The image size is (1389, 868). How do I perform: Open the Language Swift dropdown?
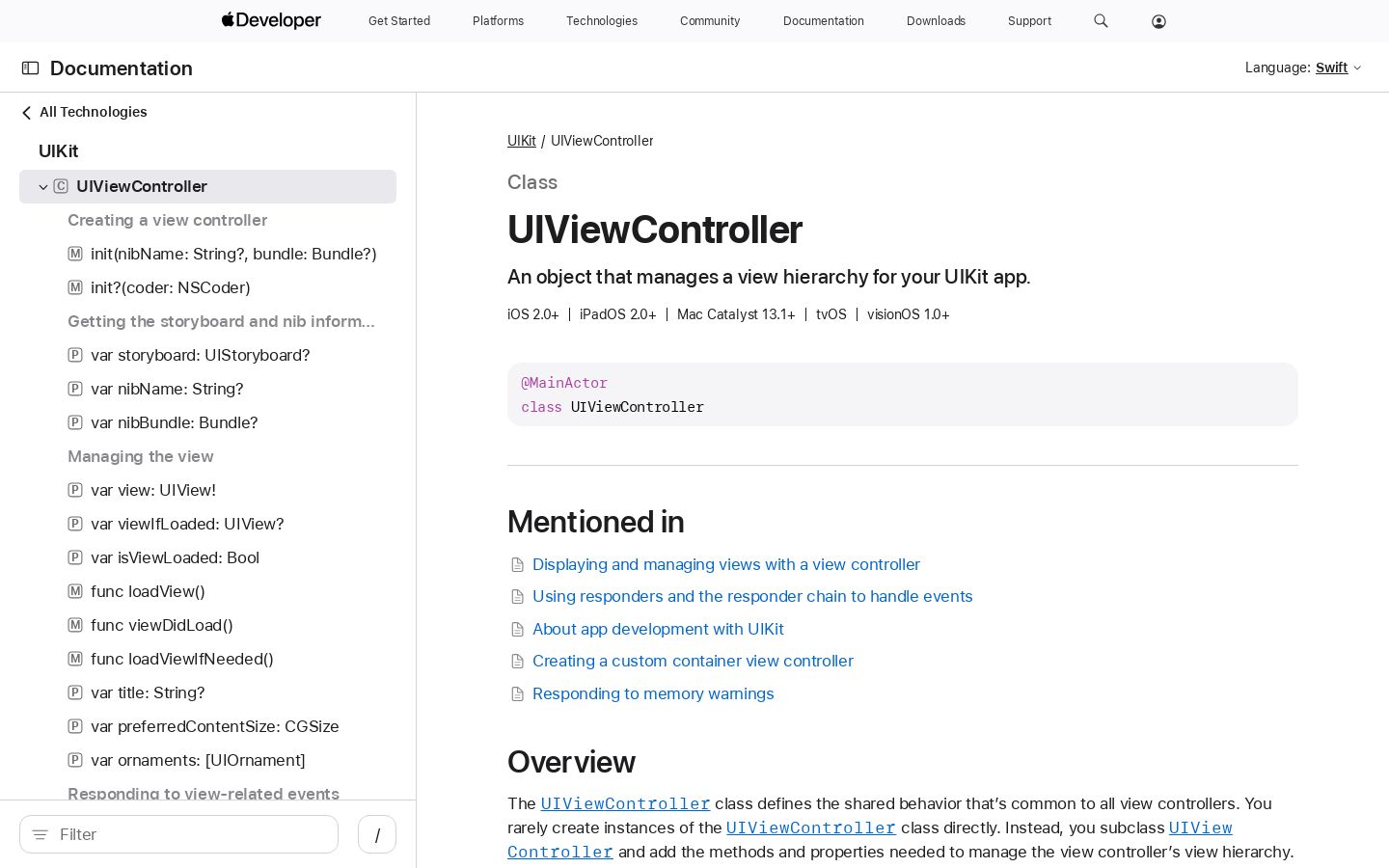[1338, 68]
